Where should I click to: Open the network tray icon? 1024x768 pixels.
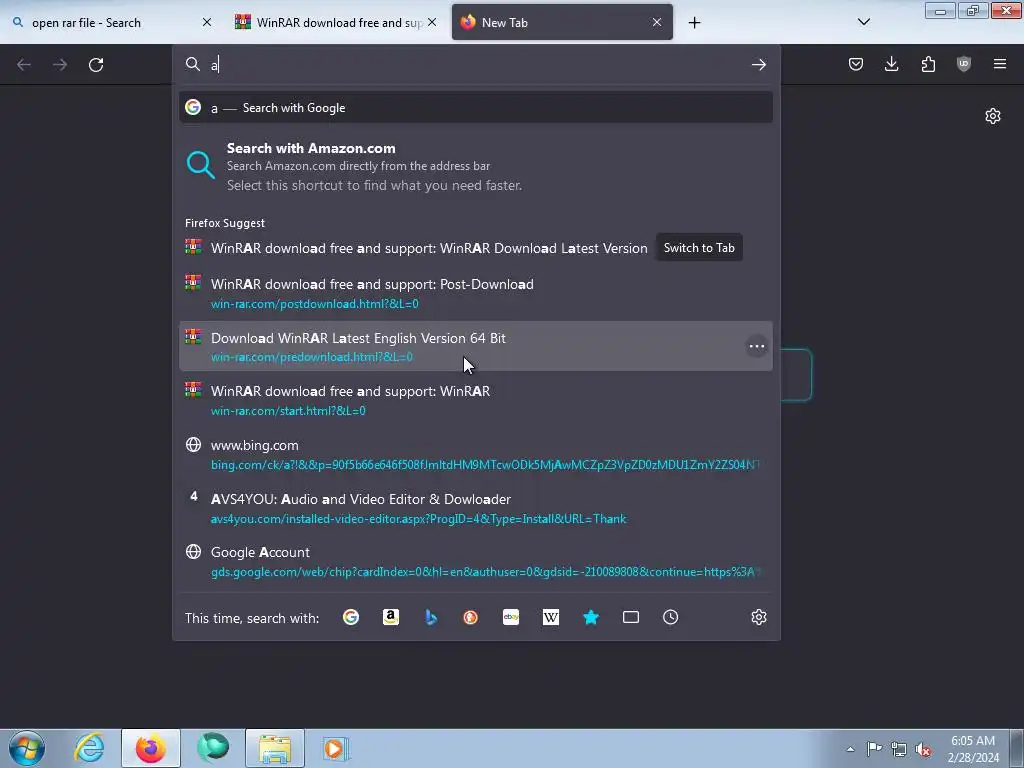pyautogui.click(x=899, y=749)
